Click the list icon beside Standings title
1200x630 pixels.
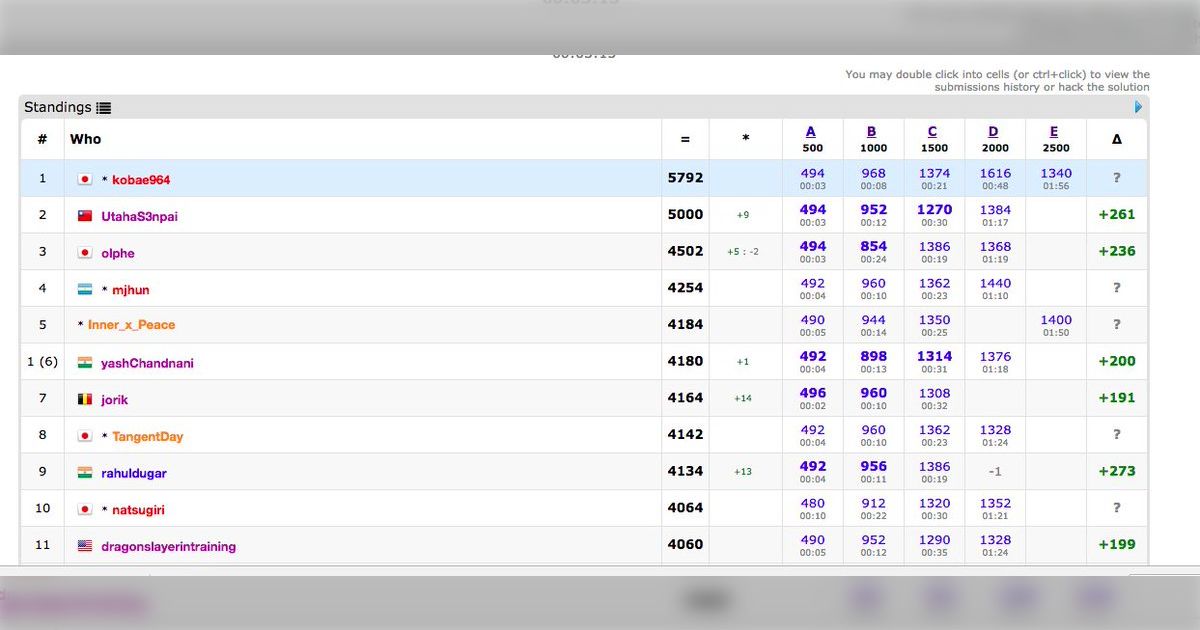(104, 108)
